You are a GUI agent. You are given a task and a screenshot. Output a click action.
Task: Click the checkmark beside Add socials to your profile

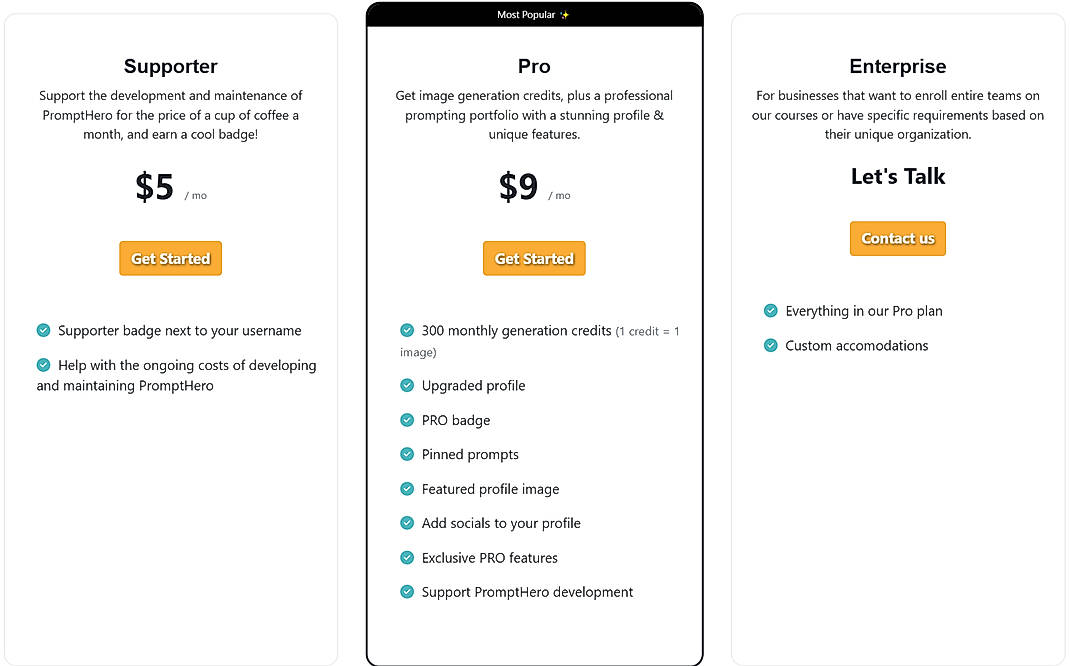click(x=407, y=523)
